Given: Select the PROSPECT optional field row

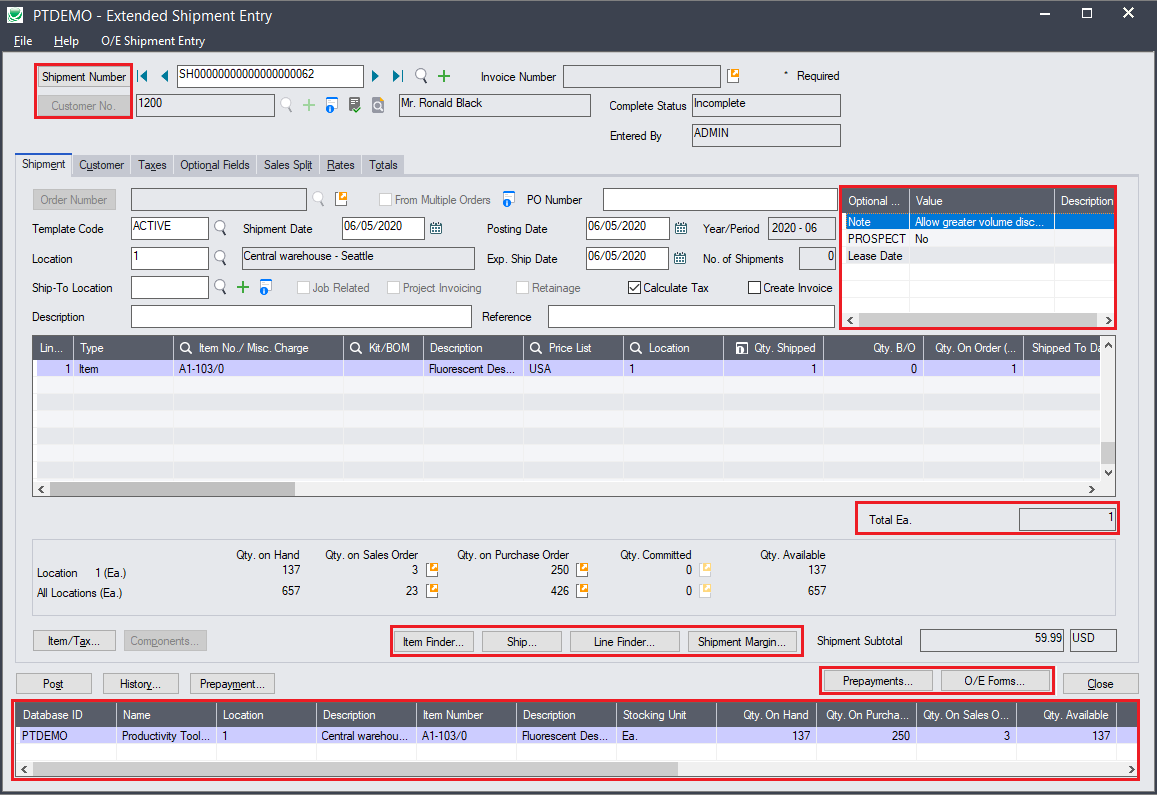Looking at the screenshot, I should pos(978,238).
